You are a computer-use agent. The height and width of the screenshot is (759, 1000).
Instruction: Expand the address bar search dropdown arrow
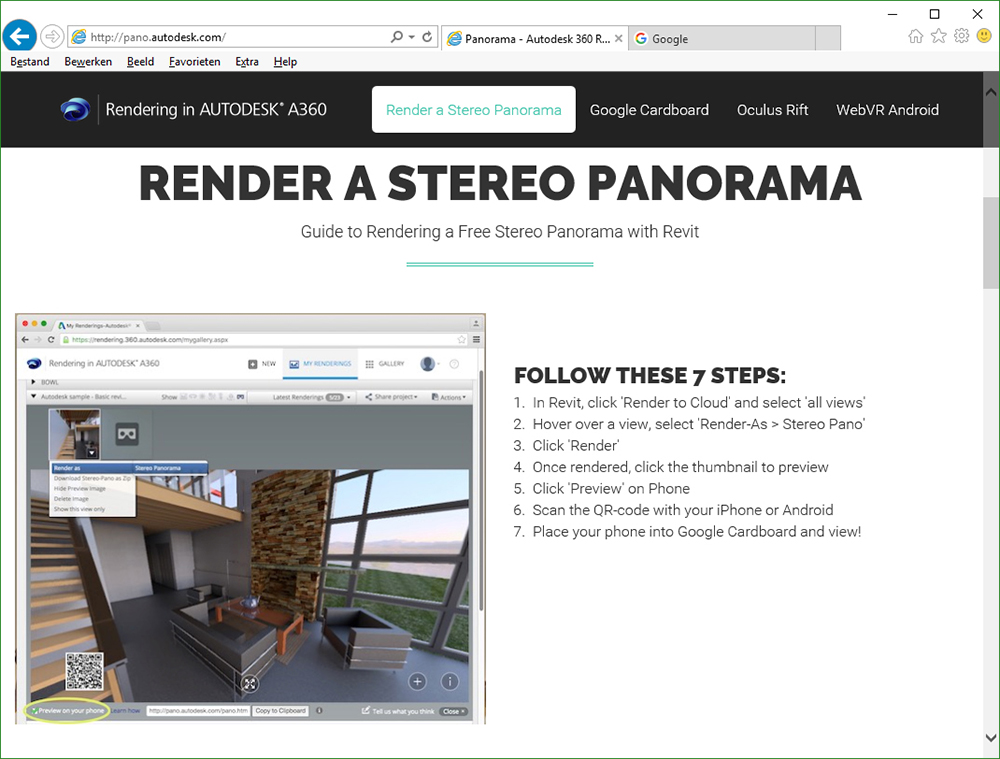411,37
